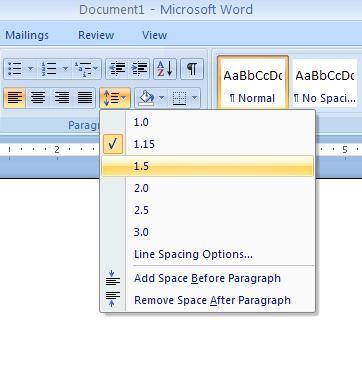
Task: Click the Line Spacing button
Action: tap(115, 98)
